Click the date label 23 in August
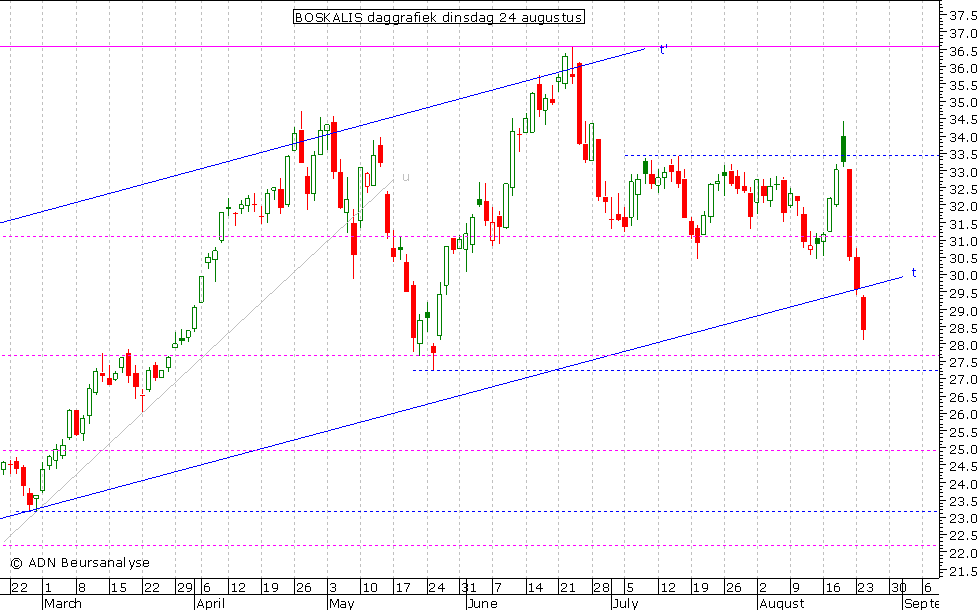Viewport: 980px width, 610px height. (x=865, y=588)
